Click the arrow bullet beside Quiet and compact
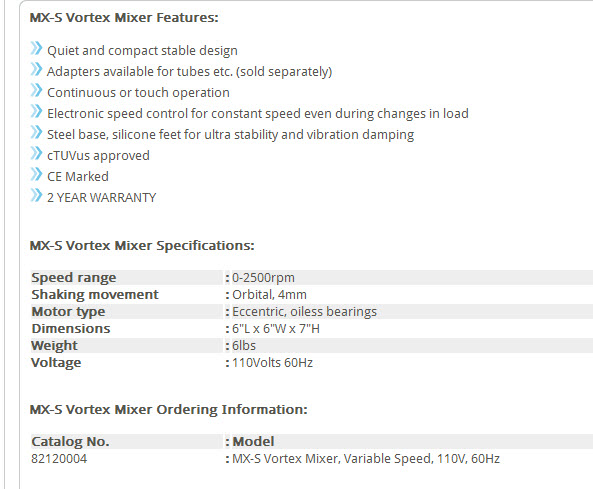Viewport: 593px width, 489px height. pos(36,48)
